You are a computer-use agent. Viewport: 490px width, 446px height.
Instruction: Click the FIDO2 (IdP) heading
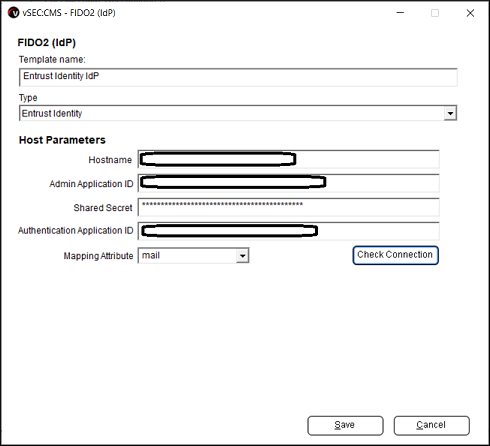(47, 43)
